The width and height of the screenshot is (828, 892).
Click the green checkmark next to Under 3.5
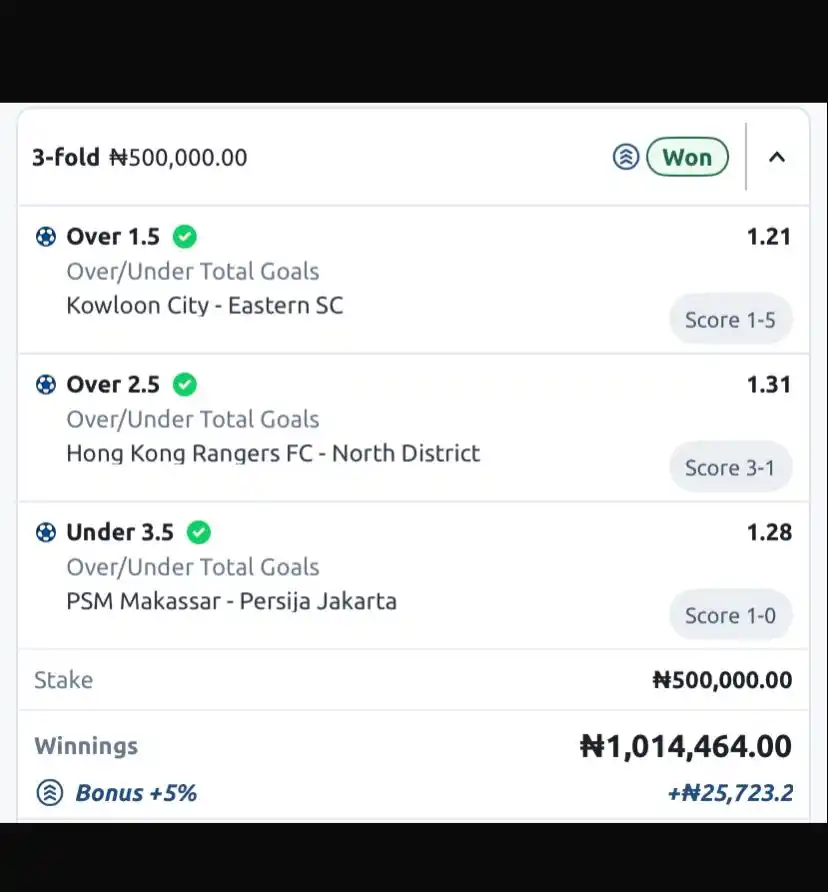199,533
